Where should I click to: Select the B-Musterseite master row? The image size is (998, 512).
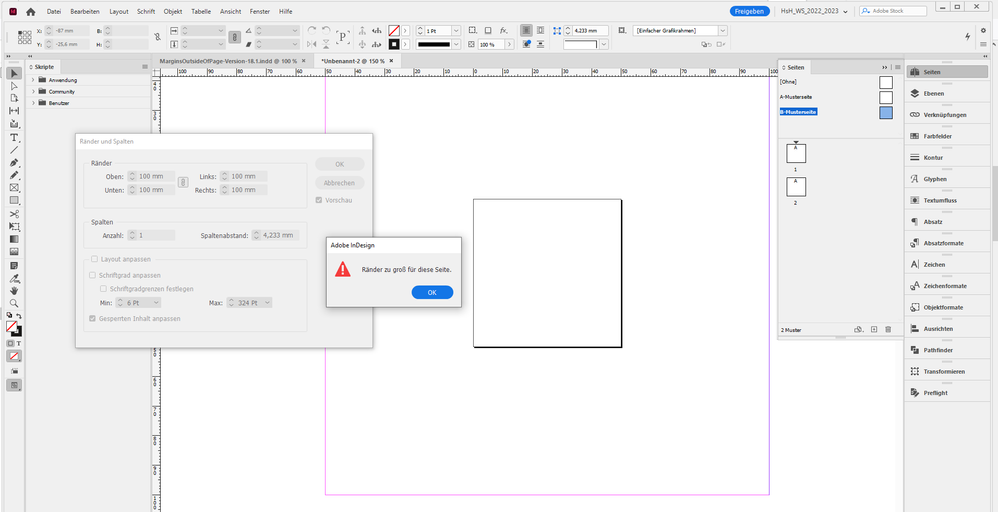[x=836, y=112]
